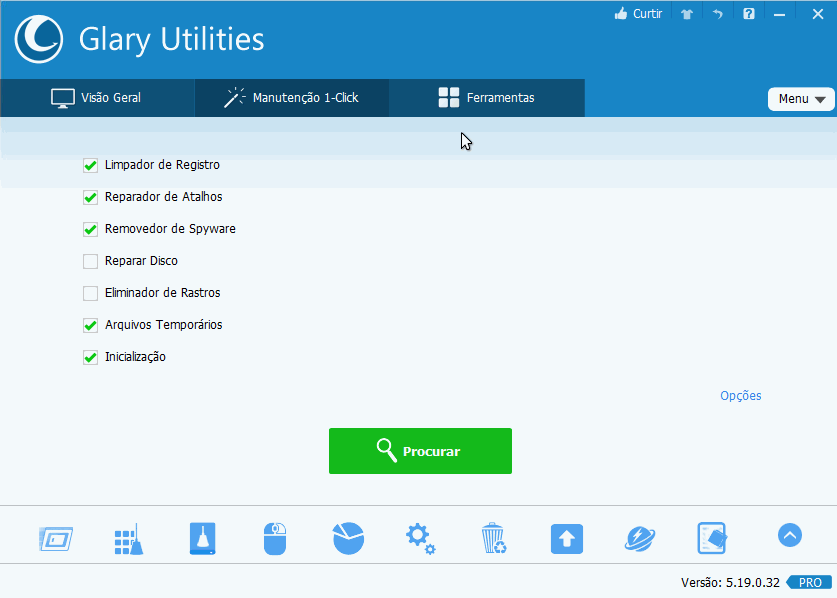This screenshot has width=837, height=598.
Task: Open the tracks eraser icon in dock
Action: (712, 538)
